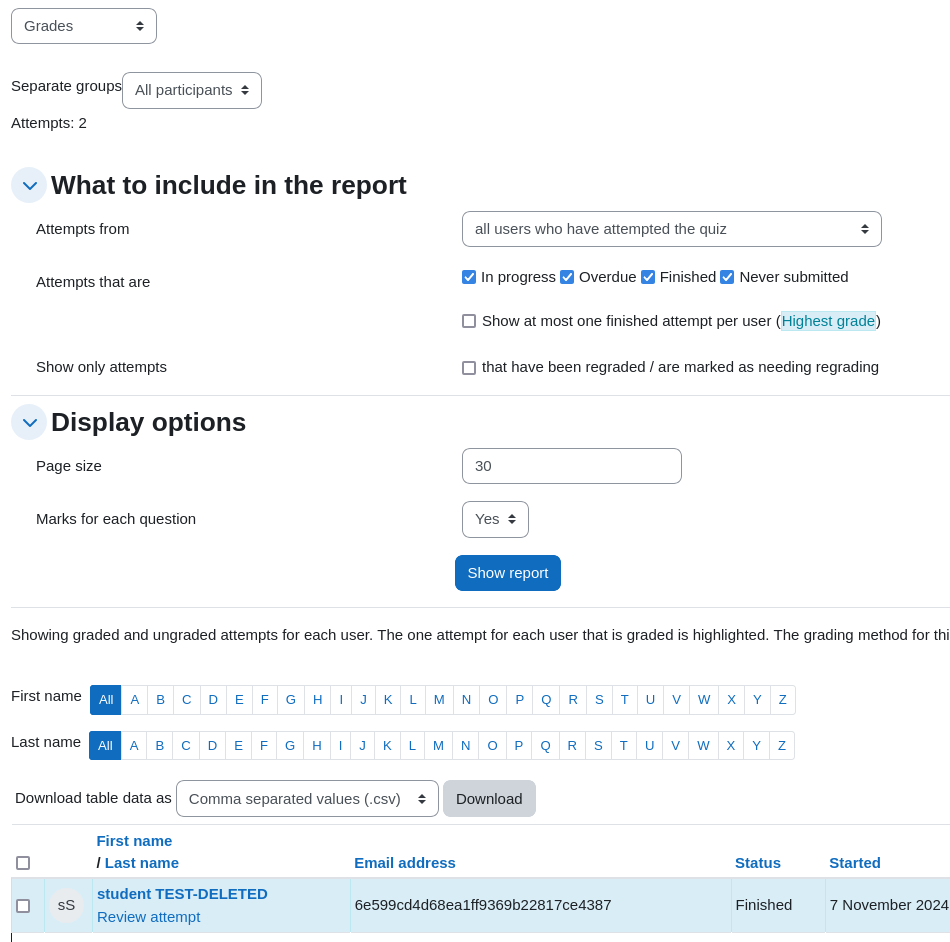Sort table by Email address column
The height and width of the screenshot is (942, 950).
click(x=405, y=863)
